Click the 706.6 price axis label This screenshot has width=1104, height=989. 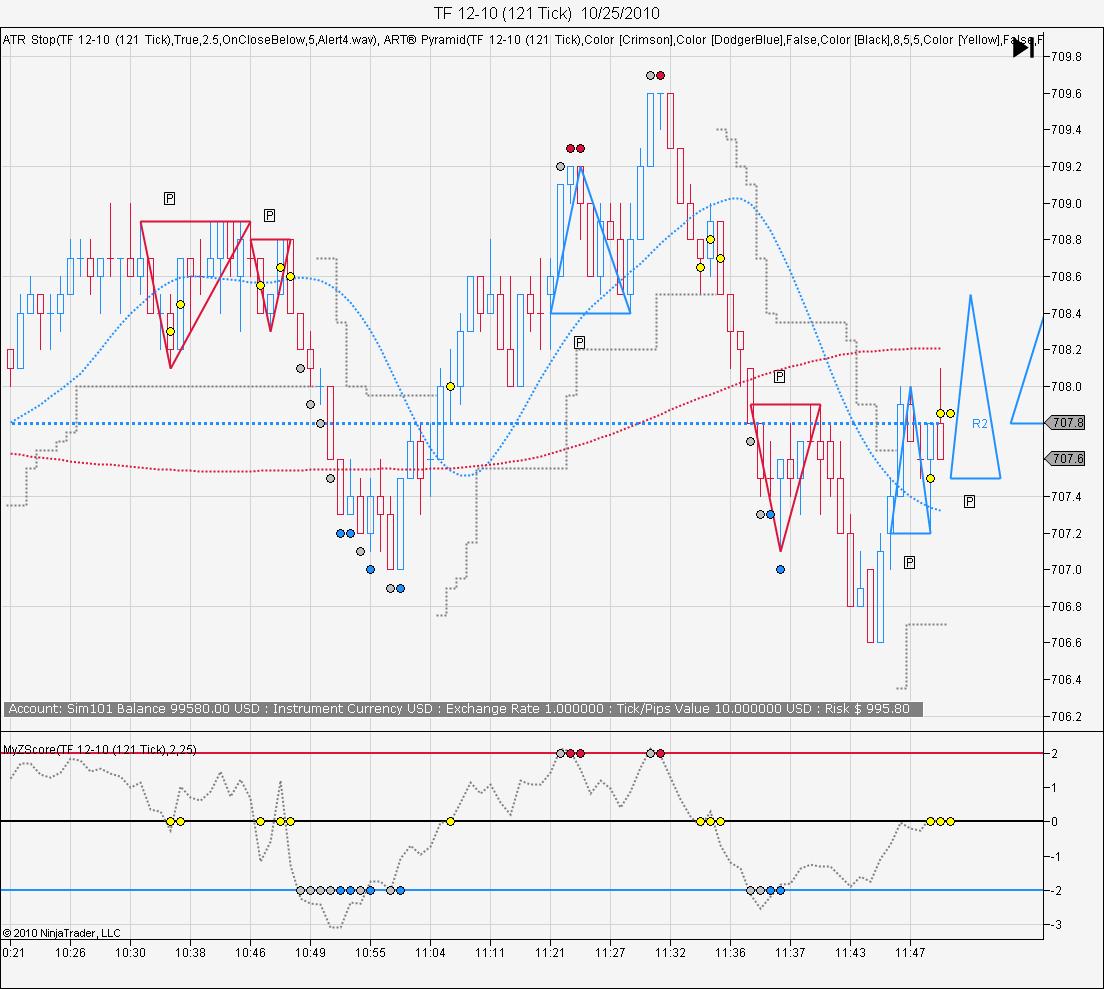(x=1066, y=643)
